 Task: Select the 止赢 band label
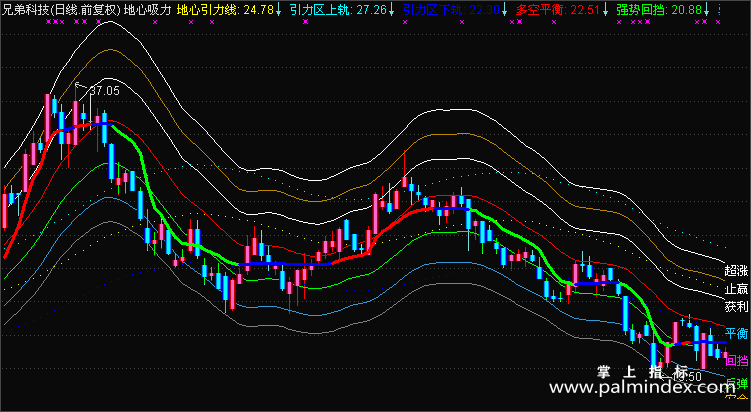pyautogui.click(x=736, y=289)
